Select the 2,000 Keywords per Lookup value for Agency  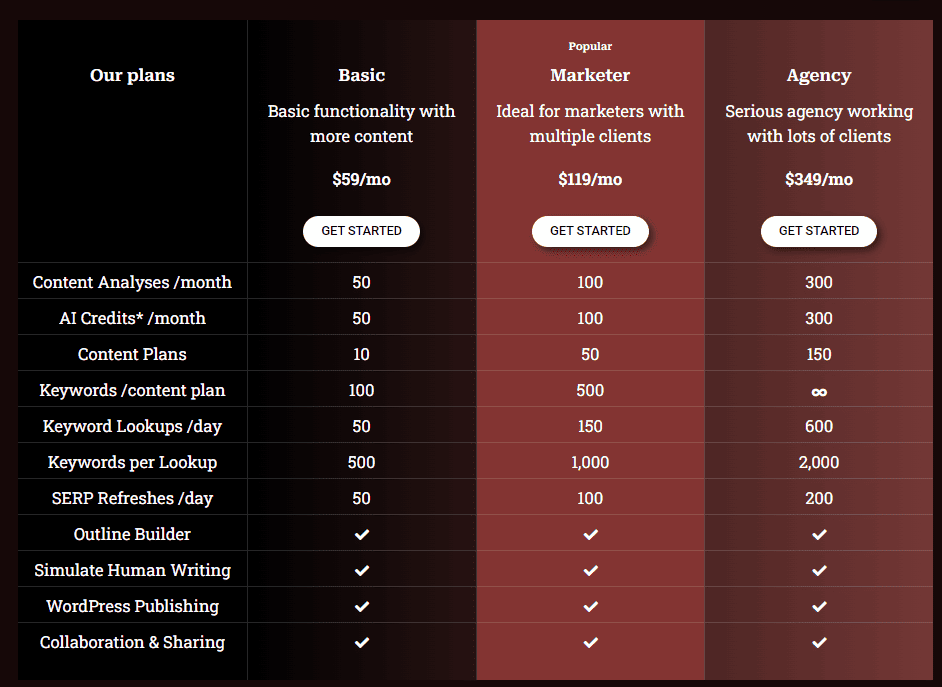[x=819, y=461]
